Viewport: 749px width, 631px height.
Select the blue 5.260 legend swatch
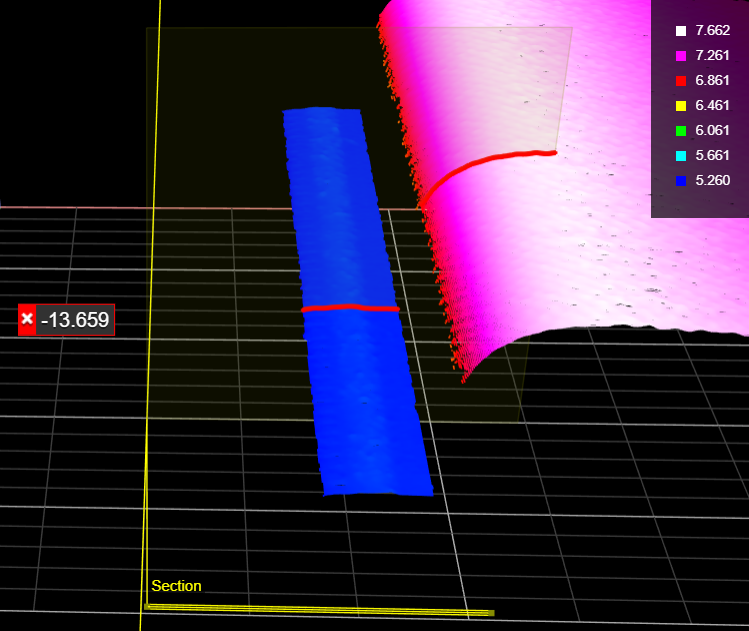(681, 181)
